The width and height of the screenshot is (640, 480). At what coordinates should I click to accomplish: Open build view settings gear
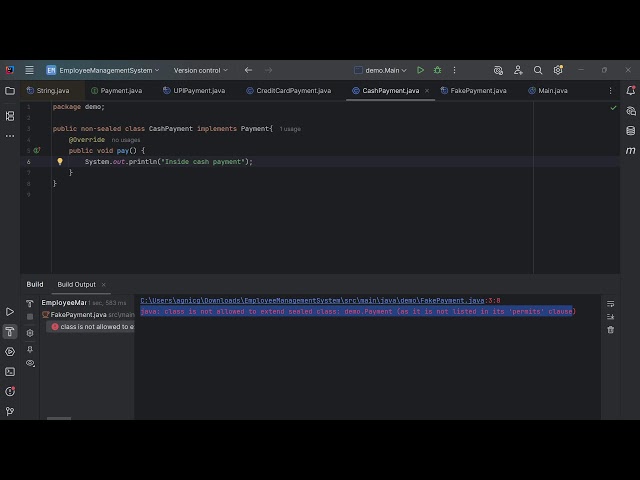coord(30,333)
